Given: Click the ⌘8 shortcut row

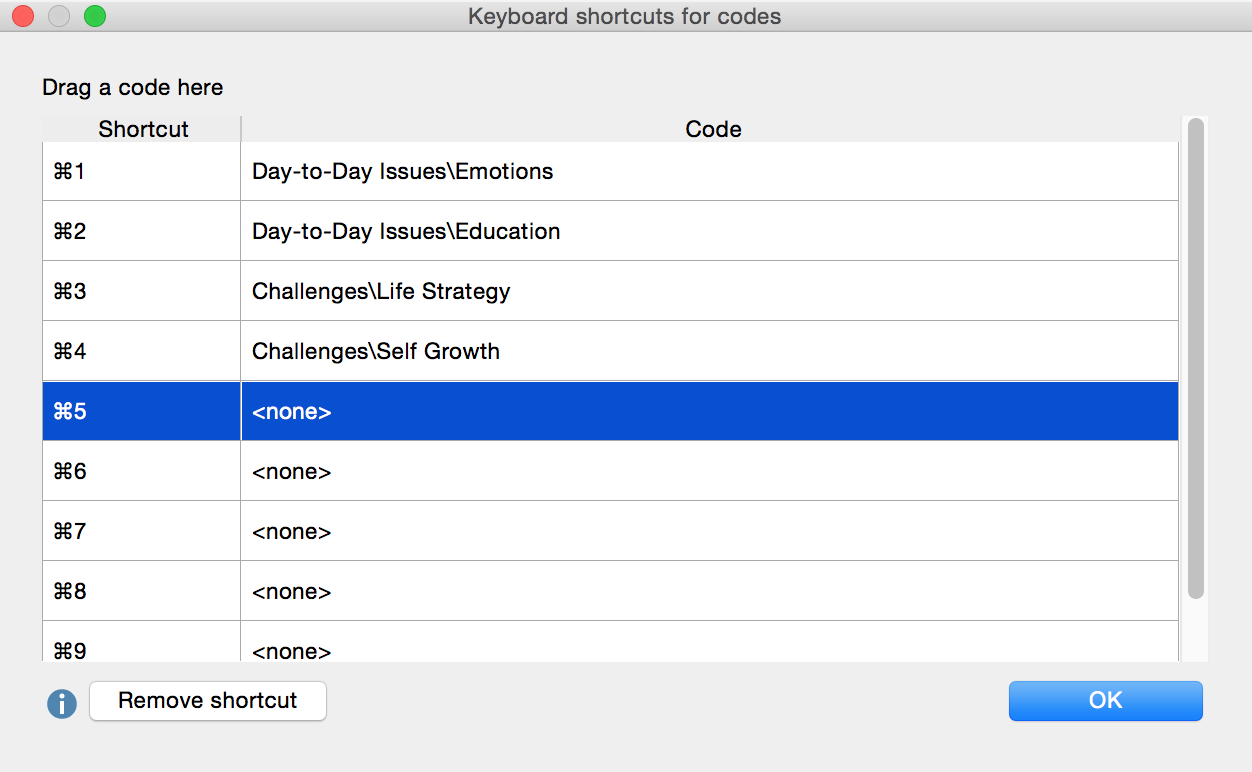Looking at the screenshot, I should (x=141, y=592).
